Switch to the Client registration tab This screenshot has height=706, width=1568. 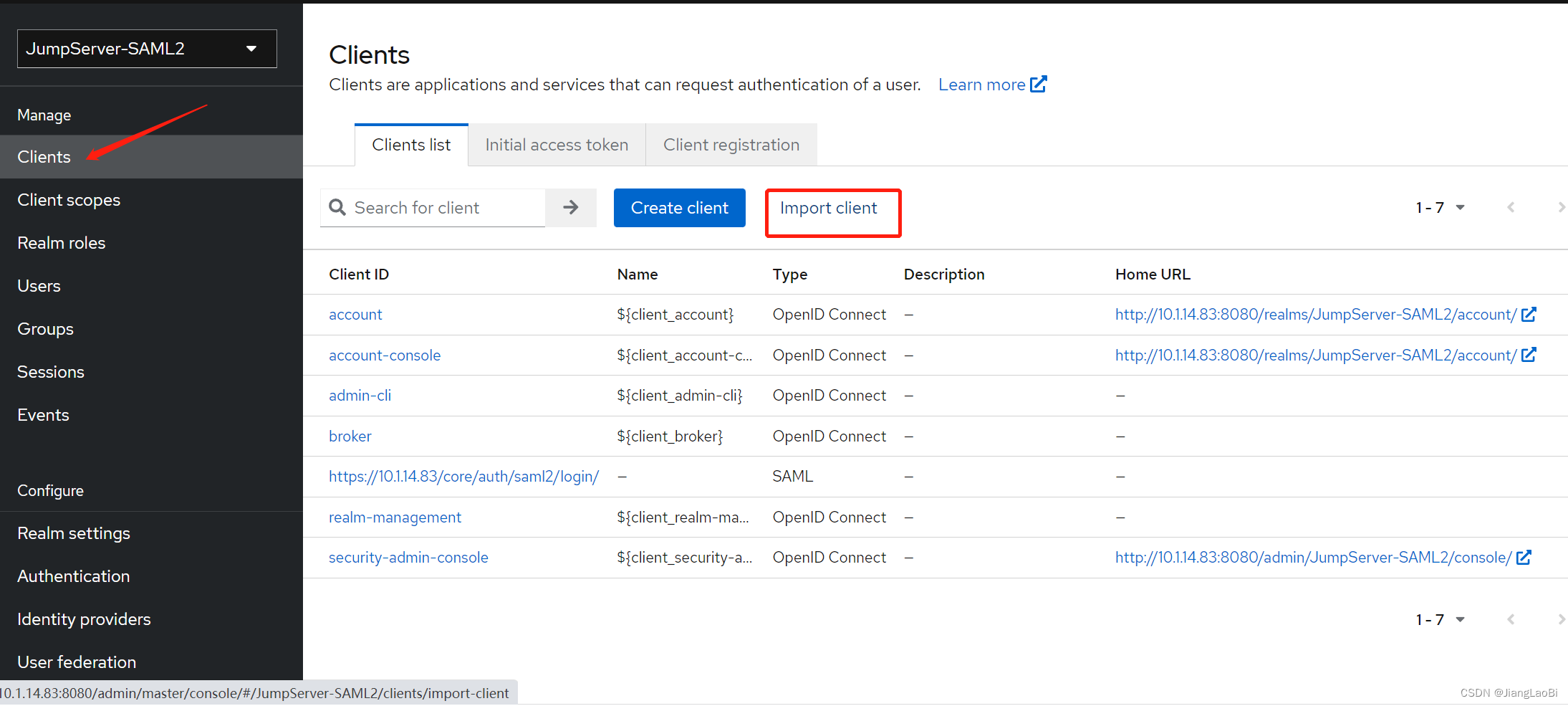[x=731, y=144]
